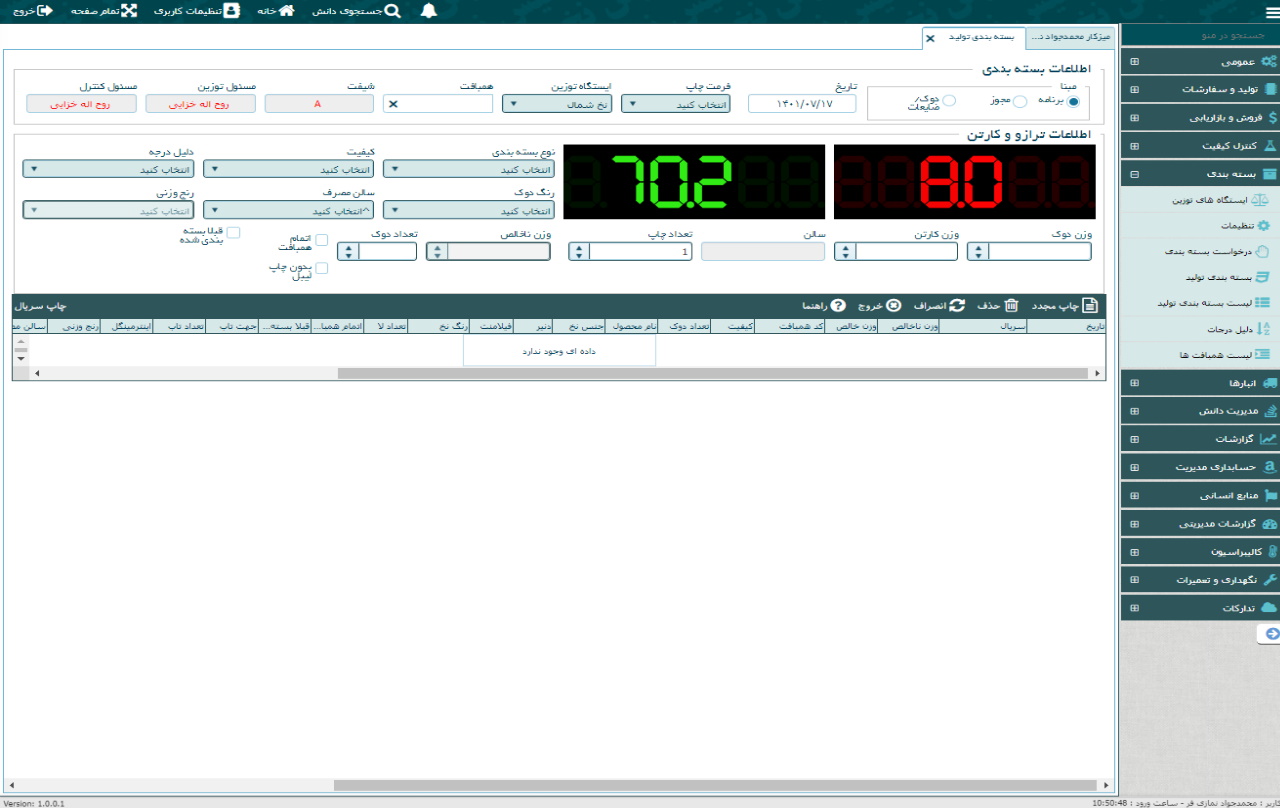Click the وزن دوک spinner field
Image resolution: width=1280 pixels, height=808 pixels.
(1030, 252)
